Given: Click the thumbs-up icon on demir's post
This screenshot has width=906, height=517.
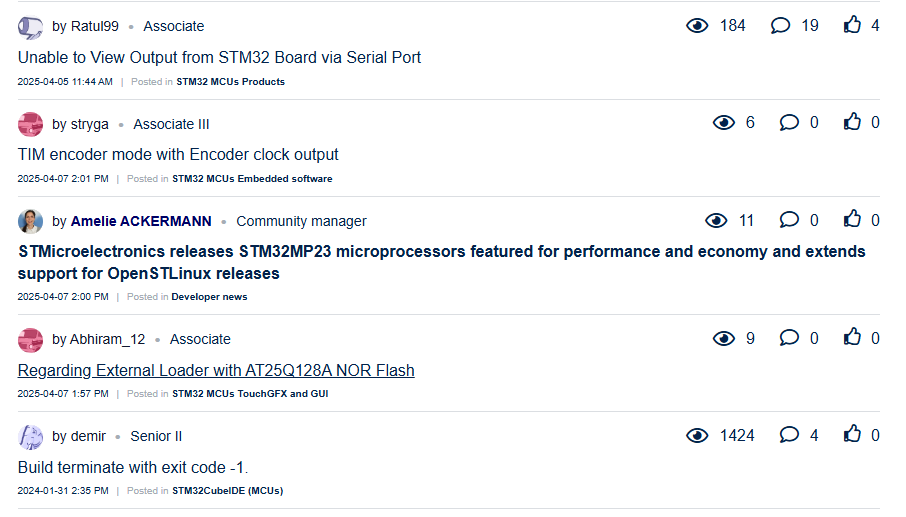Looking at the screenshot, I should tap(852, 434).
